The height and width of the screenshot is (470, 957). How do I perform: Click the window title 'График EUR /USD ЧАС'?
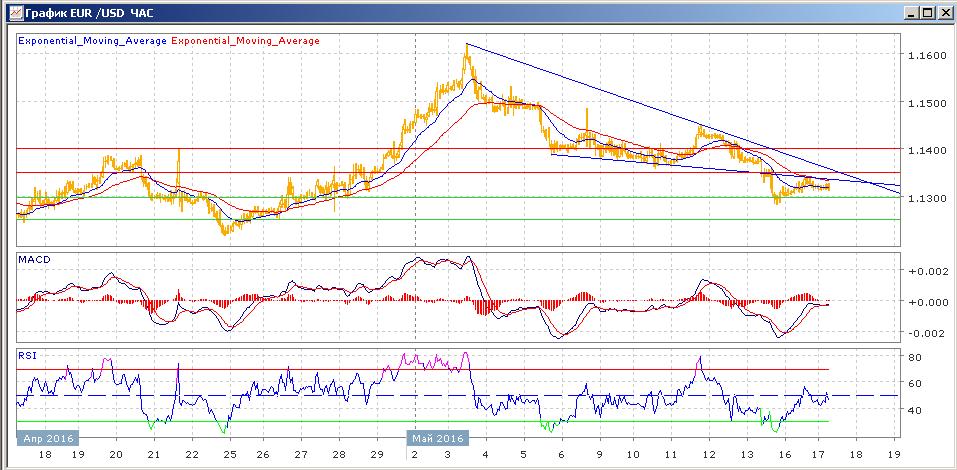(86, 13)
